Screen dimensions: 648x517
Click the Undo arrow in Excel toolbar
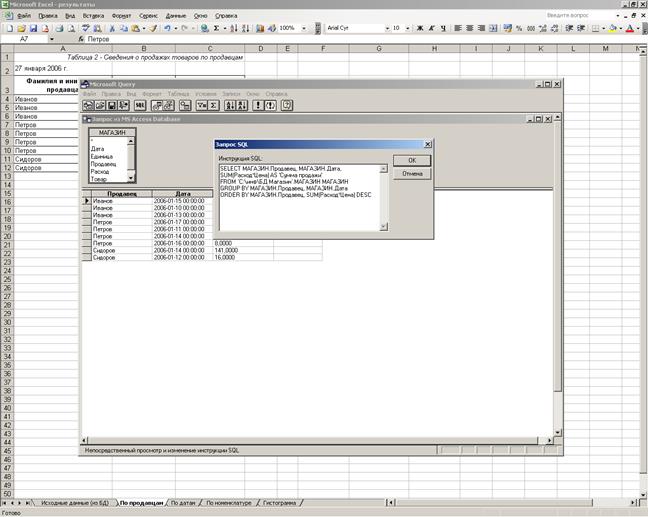[x=167, y=28]
